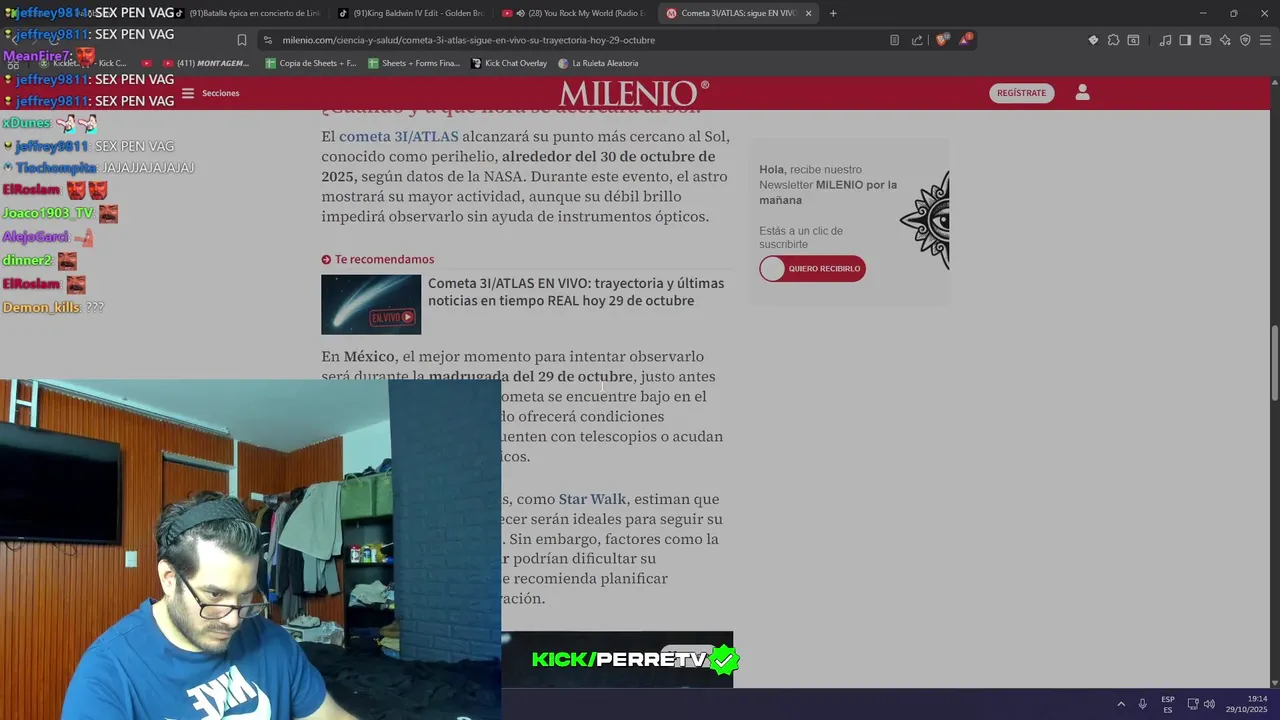This screenshot has width=1280, height=720.
Task: Open the media control music note icon
Action: click(1165, 40)
